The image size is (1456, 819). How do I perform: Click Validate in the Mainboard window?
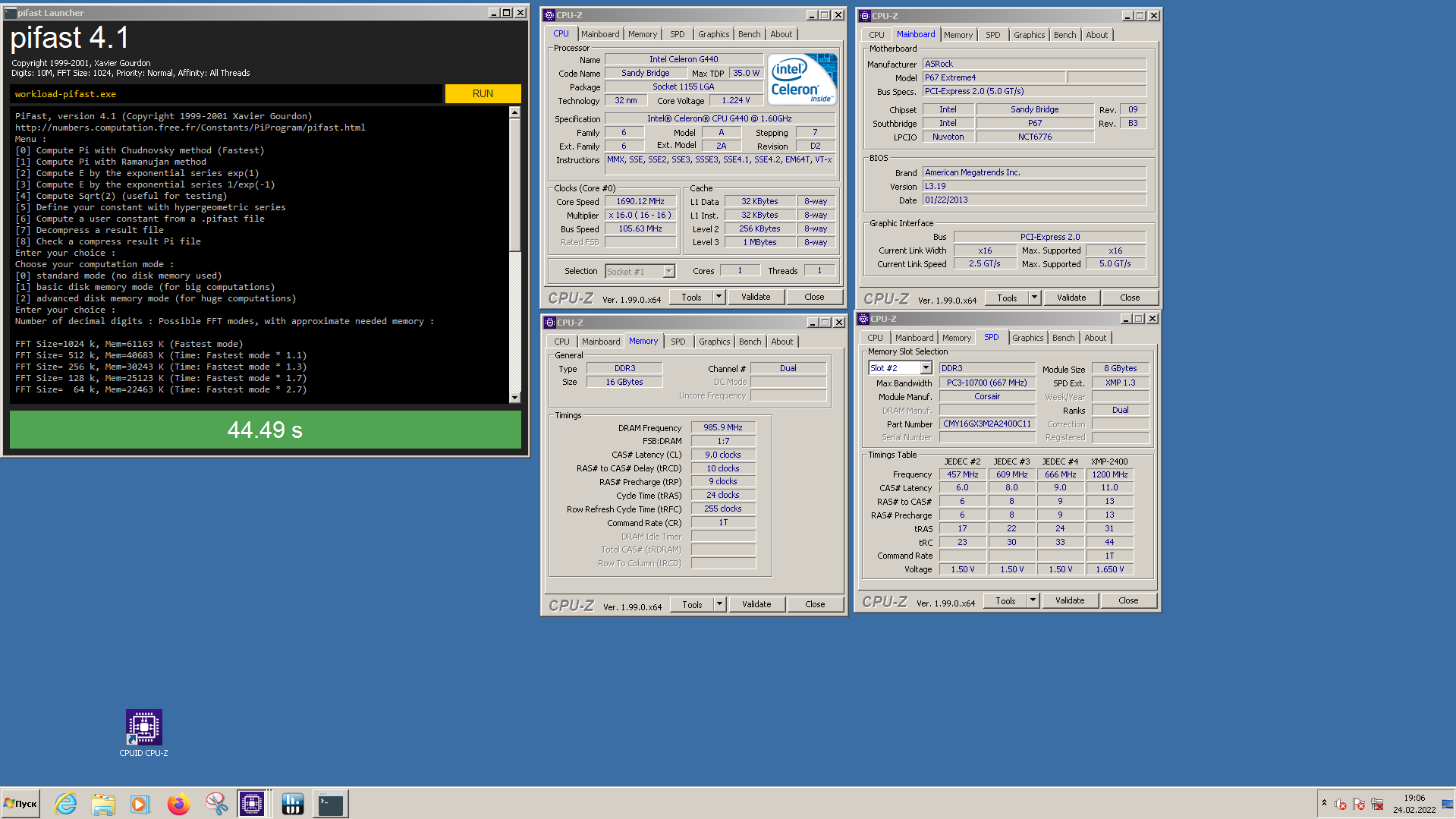[x=1071, y=298]
